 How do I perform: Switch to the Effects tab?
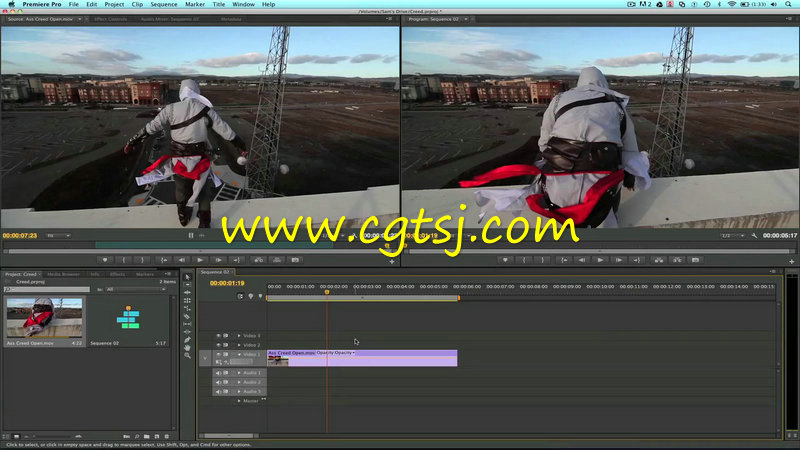117,274
